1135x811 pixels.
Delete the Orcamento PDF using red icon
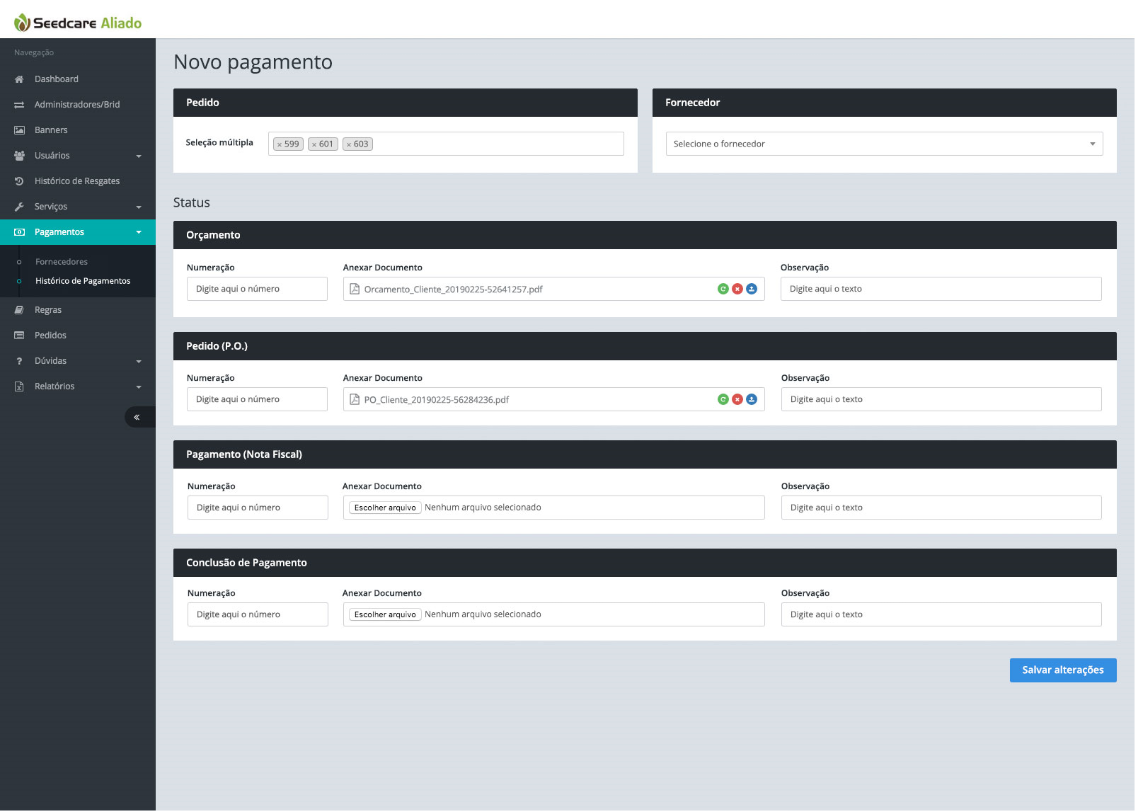(737, 289)
